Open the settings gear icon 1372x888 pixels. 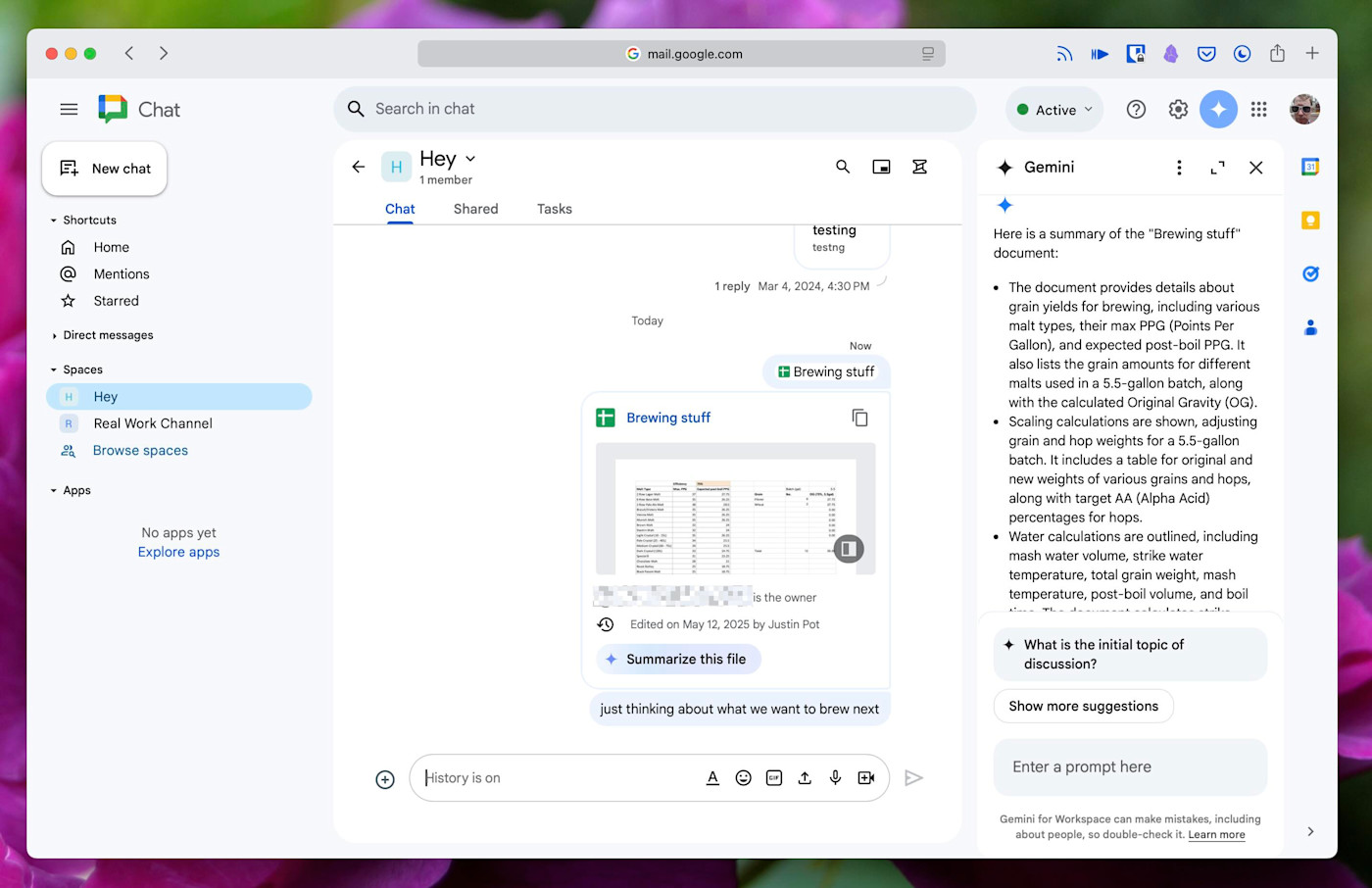click(1178, 110)
